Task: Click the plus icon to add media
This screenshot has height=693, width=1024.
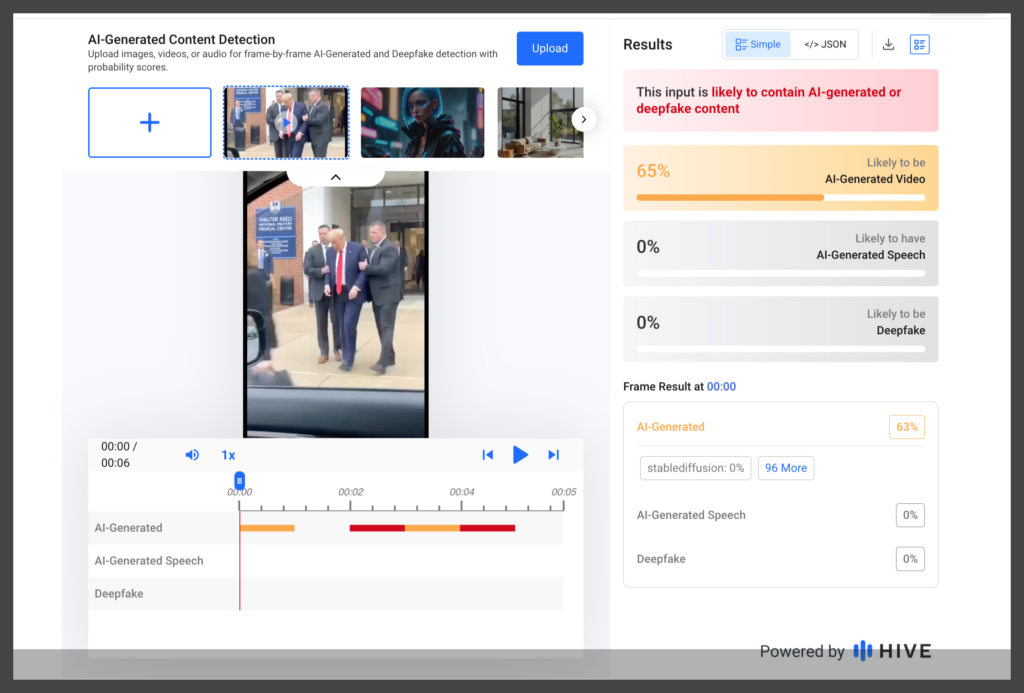Action: [150, 123]
